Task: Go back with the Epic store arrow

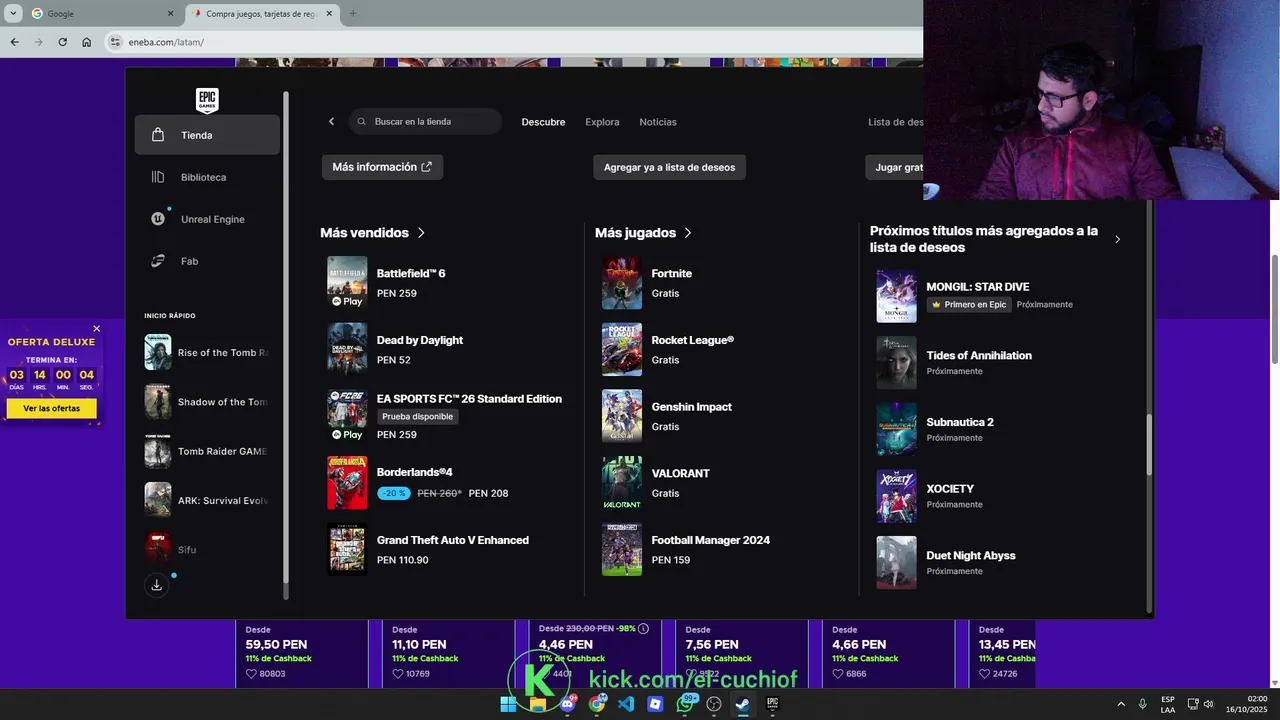Action: (x=332, y=122)
